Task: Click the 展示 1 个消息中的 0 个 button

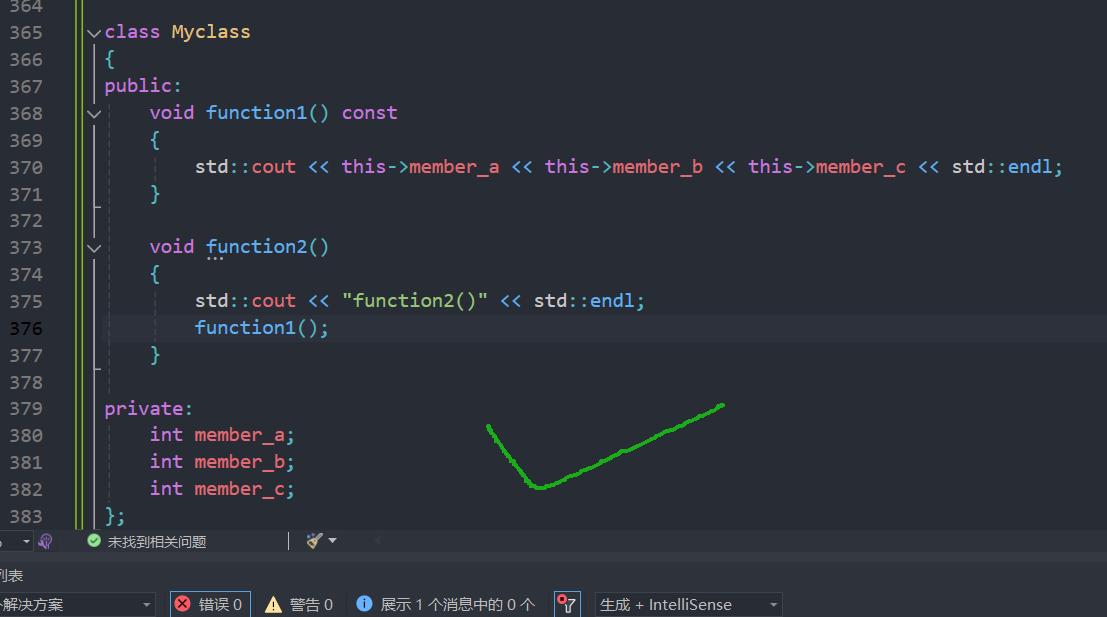Action: 444,603
